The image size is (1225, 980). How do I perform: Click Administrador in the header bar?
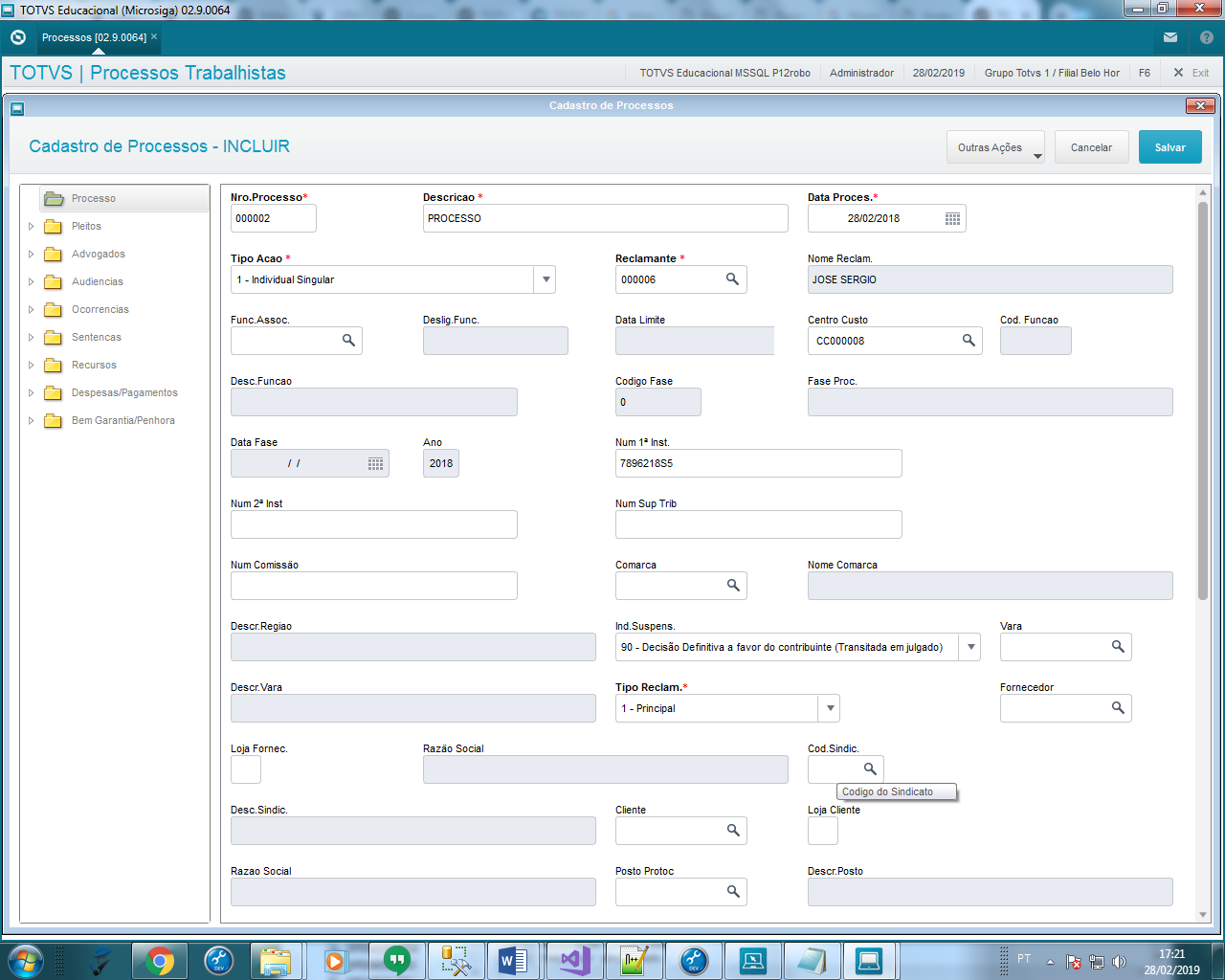coord(861,73)
